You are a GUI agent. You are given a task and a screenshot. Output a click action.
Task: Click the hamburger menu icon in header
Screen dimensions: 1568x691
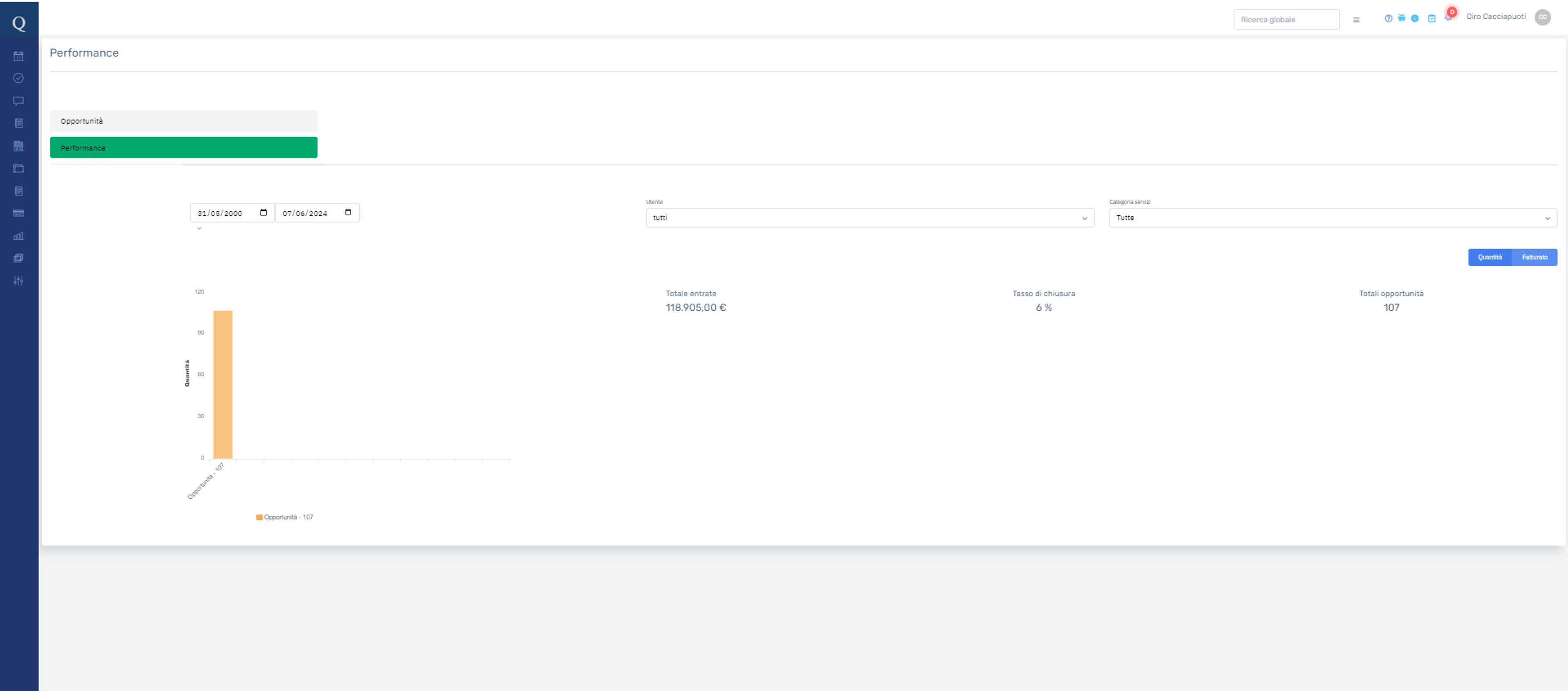point(1356,20)
